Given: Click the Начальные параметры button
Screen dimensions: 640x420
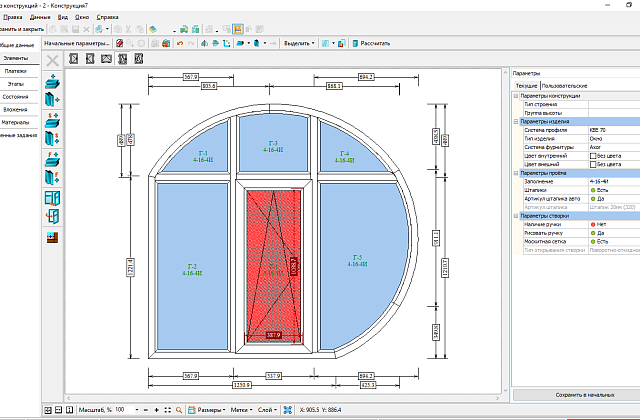Looking at the screenshot, I should (77, 43).
